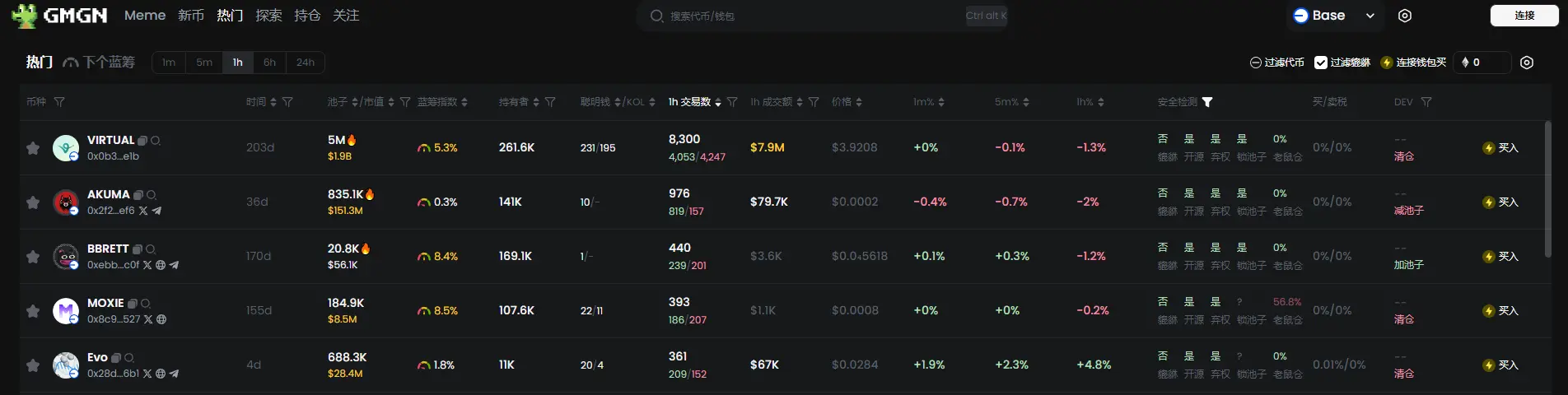Sort by the 1h 交易数 column

click(x=717, y=102)
